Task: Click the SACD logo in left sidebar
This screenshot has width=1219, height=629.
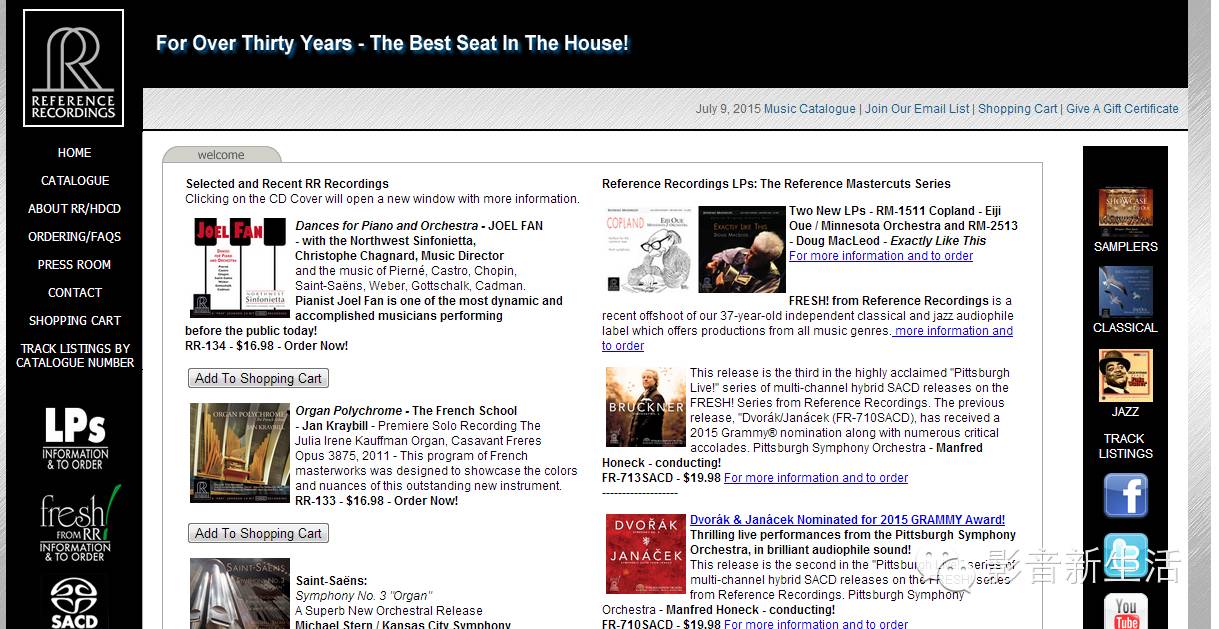Action: click(x=74, y=603)
